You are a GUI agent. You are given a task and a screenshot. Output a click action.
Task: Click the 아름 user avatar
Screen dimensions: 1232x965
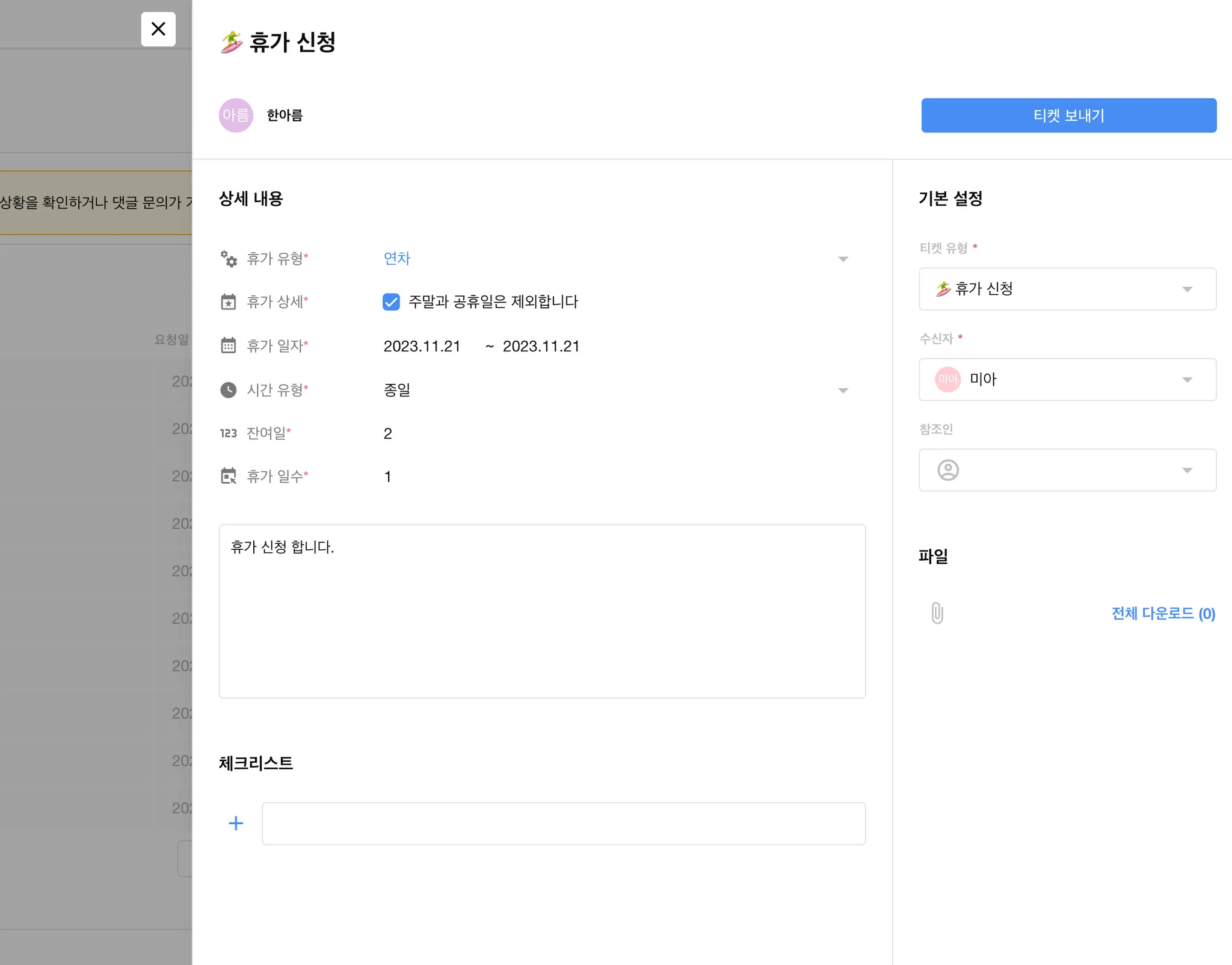pyautogui.click(x=236, y=115)
